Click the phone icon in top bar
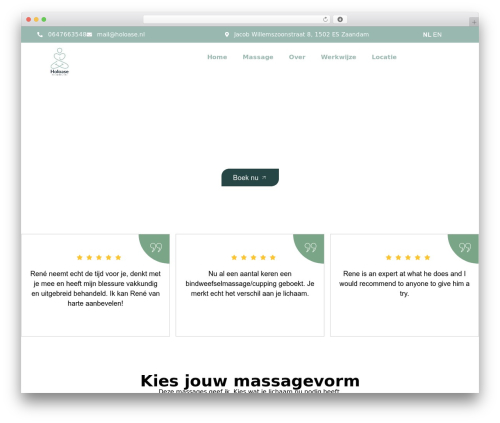Screen dimensions: 500x423 40,35
